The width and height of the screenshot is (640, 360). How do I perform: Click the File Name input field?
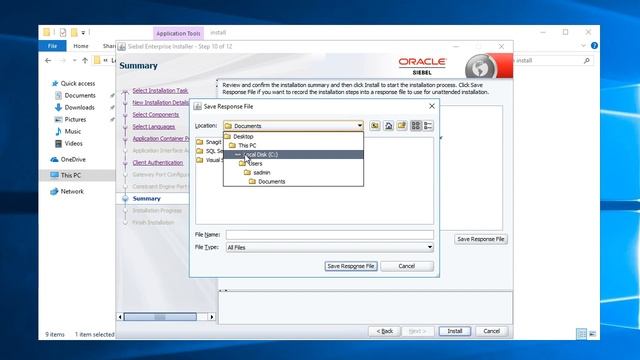point(330,235)
